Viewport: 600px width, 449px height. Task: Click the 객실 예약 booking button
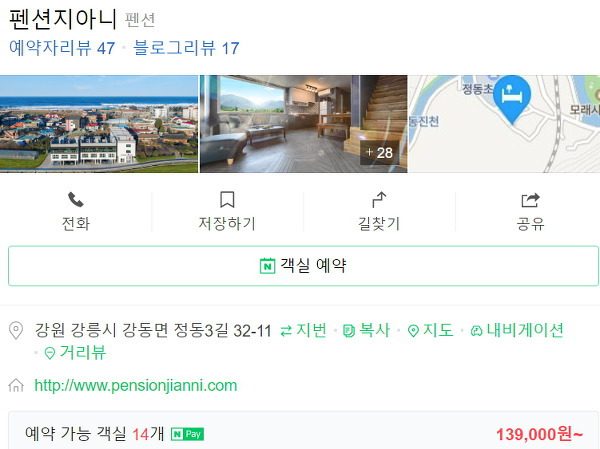303,266
